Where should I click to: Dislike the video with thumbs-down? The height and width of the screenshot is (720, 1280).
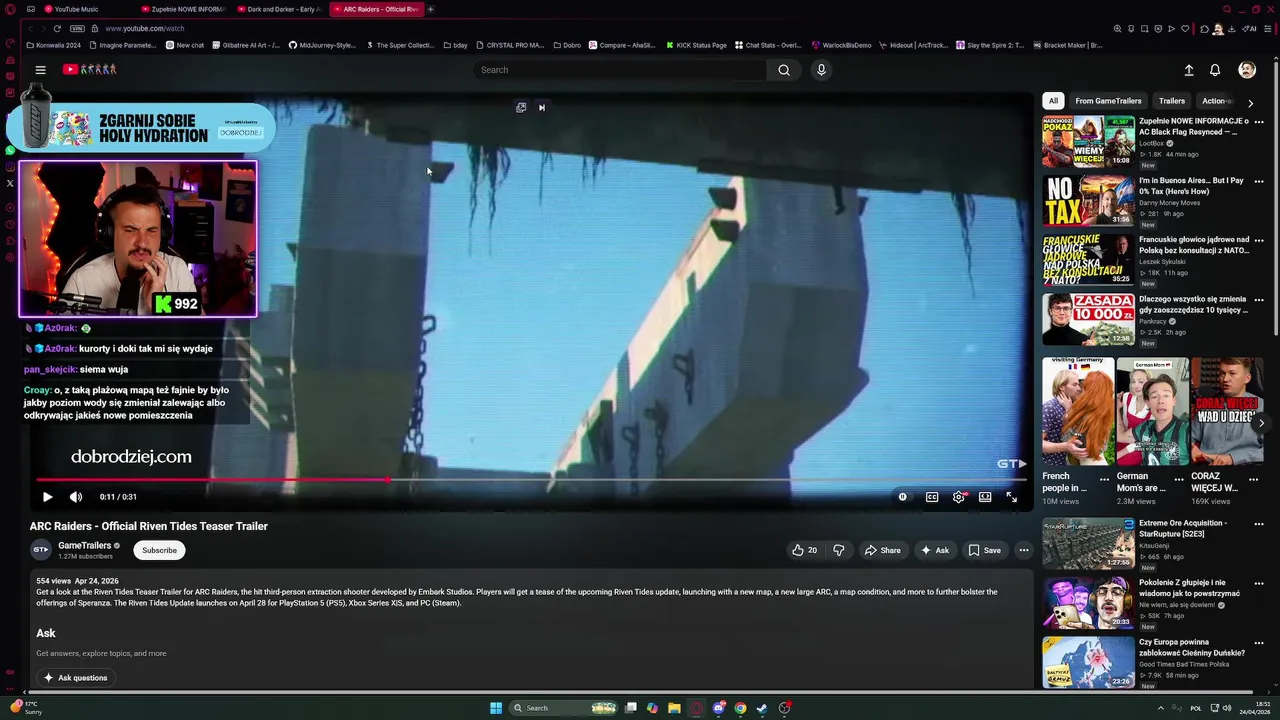[839, 550]
